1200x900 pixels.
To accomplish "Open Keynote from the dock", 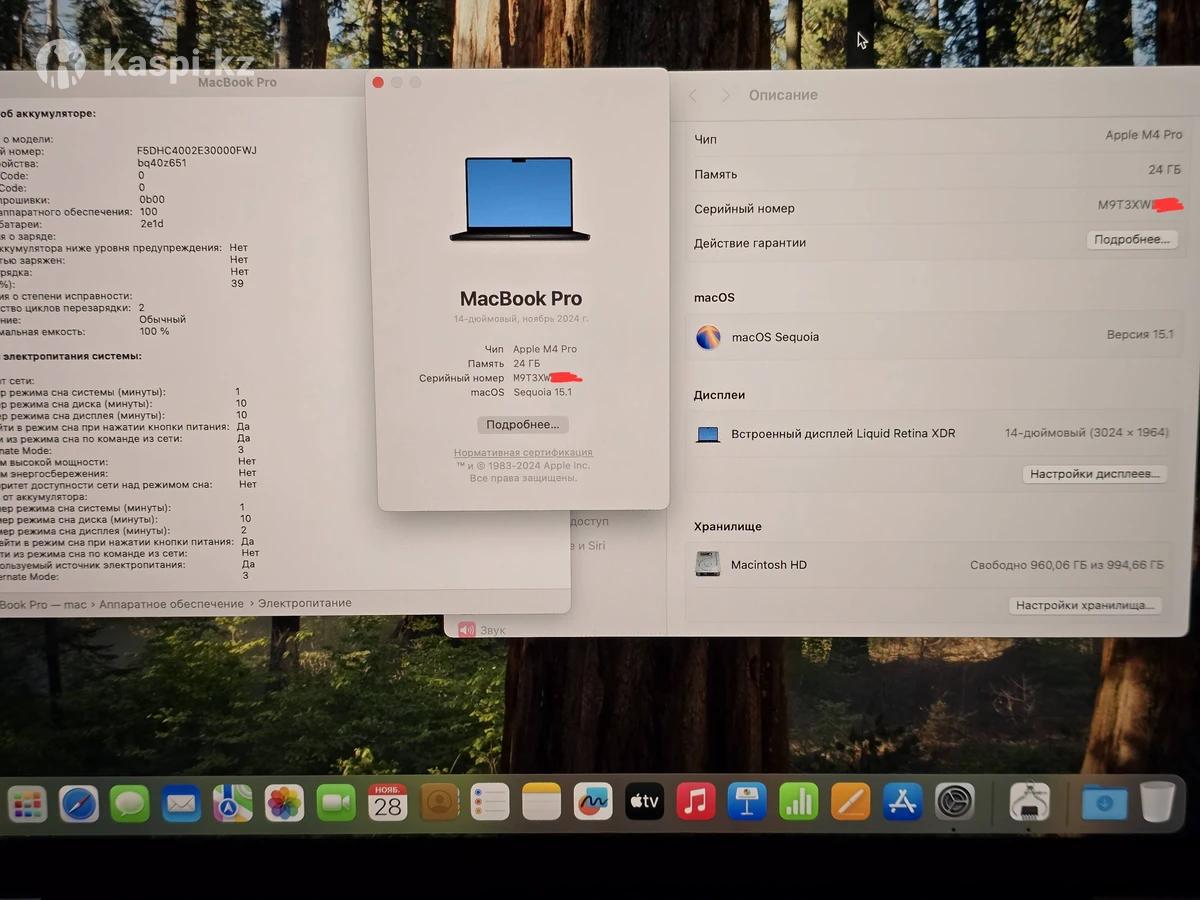I will 747,802.
